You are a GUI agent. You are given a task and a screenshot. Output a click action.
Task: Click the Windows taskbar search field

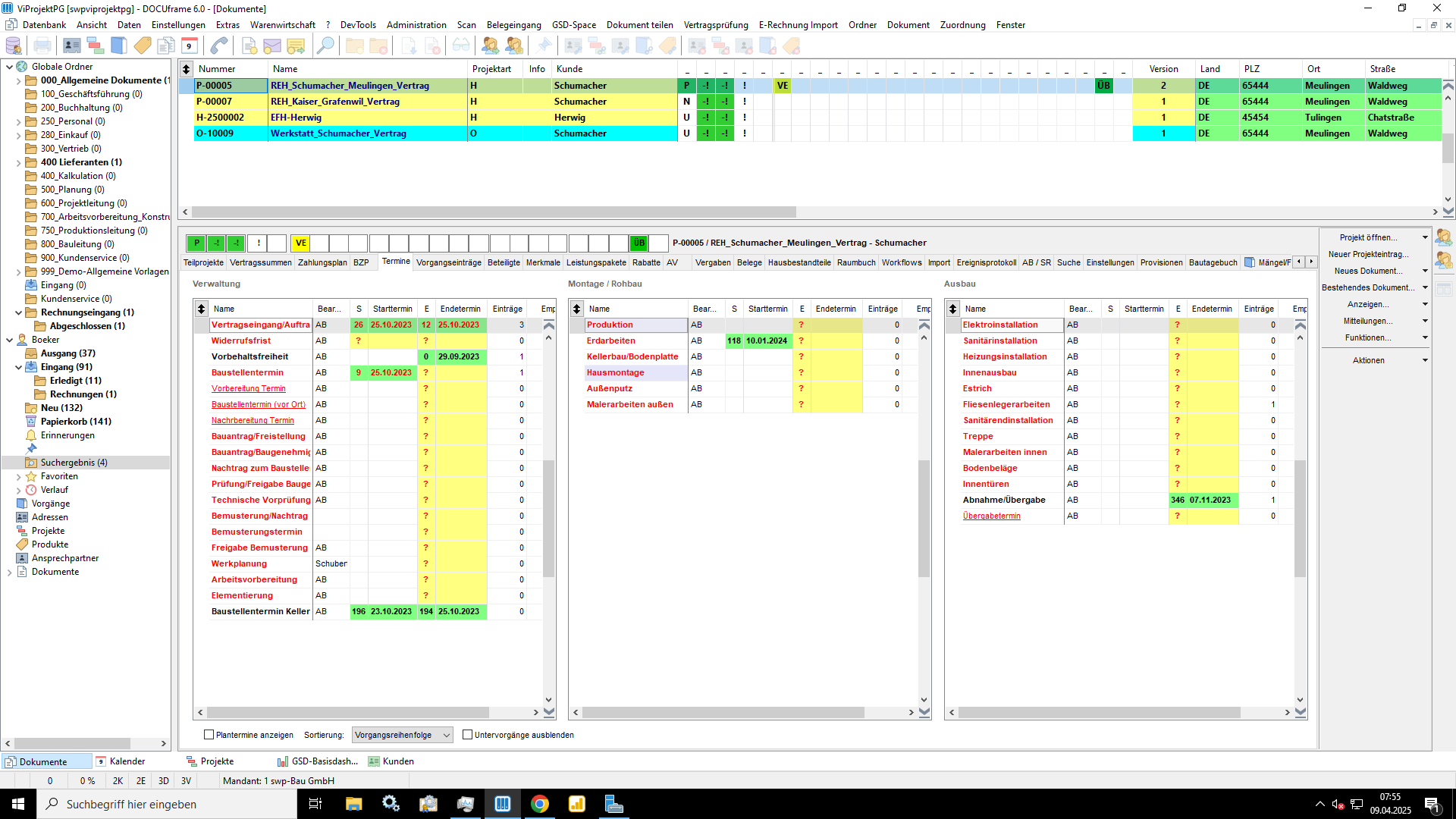click(x=167, y=804)
